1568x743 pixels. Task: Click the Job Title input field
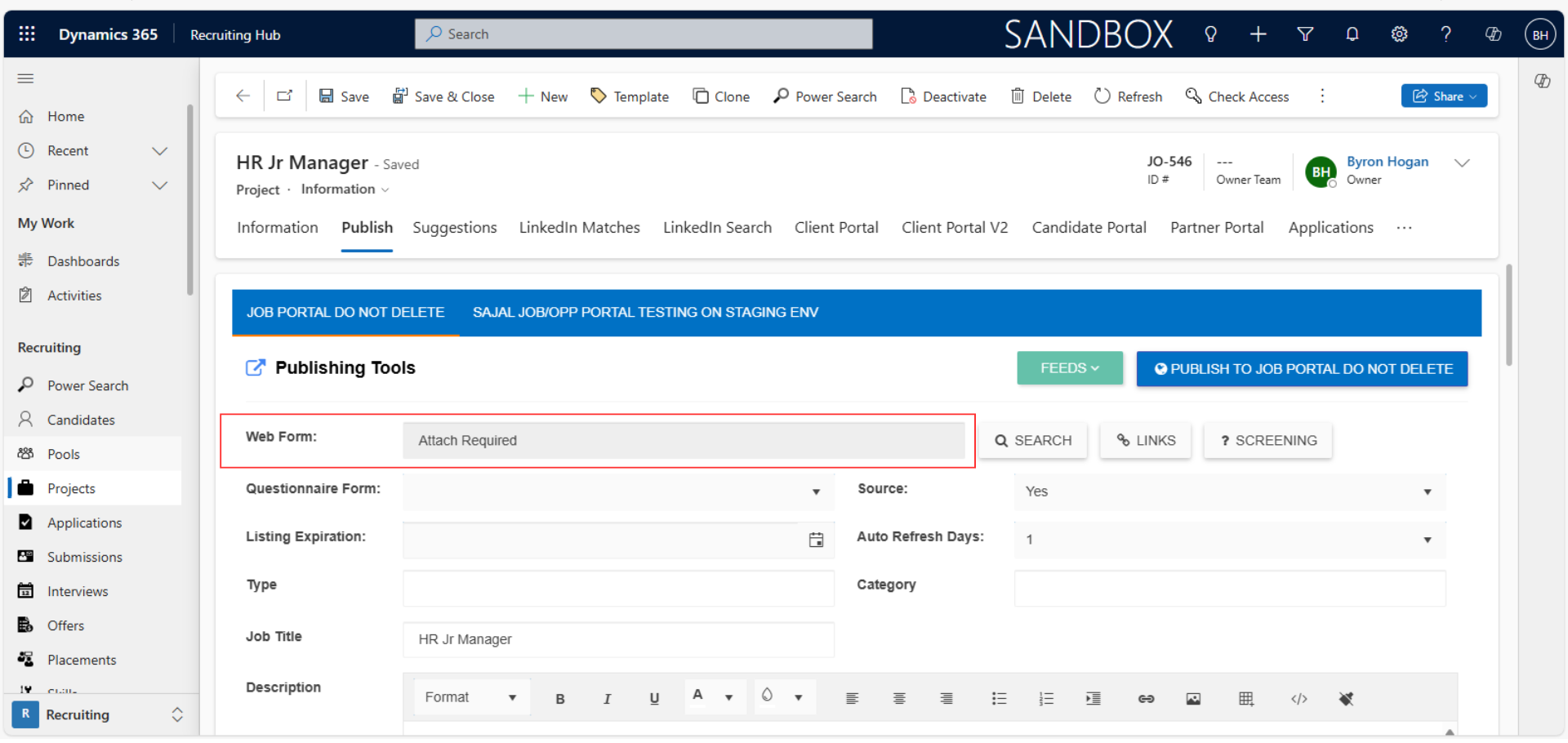pos(618,639)
